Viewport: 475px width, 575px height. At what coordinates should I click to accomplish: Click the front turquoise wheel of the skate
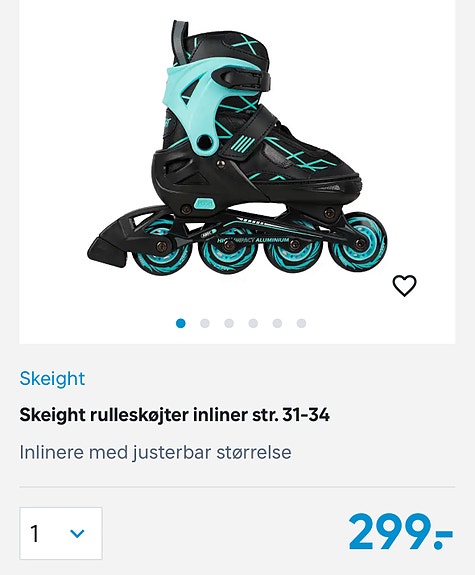(357, 244)
